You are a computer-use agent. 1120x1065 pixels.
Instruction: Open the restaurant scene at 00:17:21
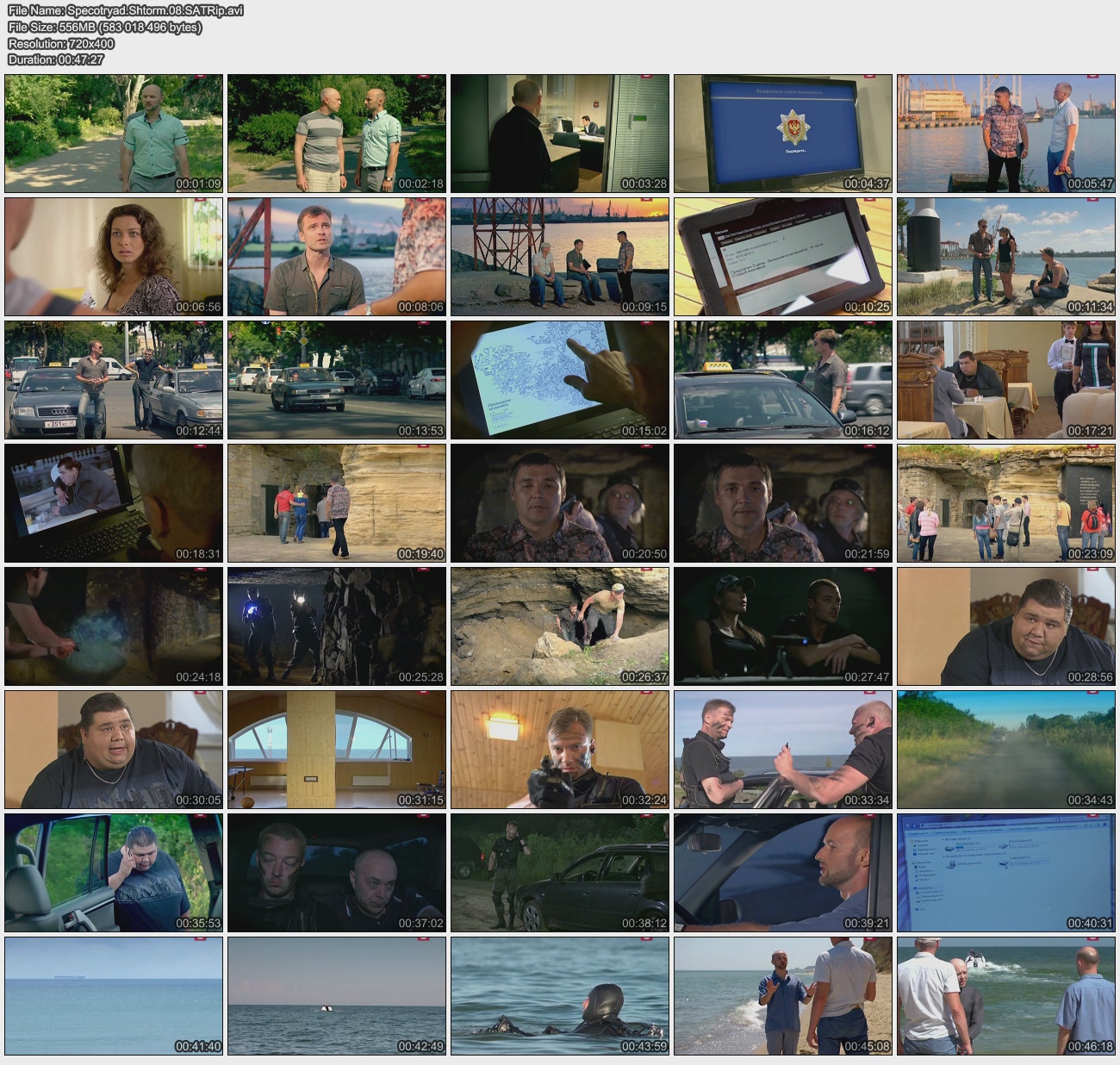click(x=1005, y=380)
